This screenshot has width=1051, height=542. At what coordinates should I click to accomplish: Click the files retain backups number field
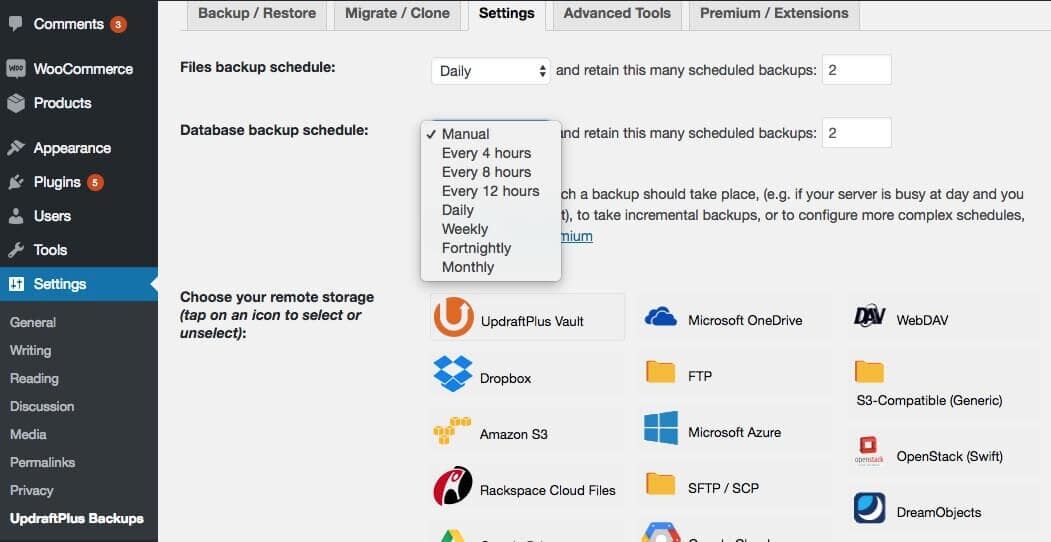click(856, 70)
